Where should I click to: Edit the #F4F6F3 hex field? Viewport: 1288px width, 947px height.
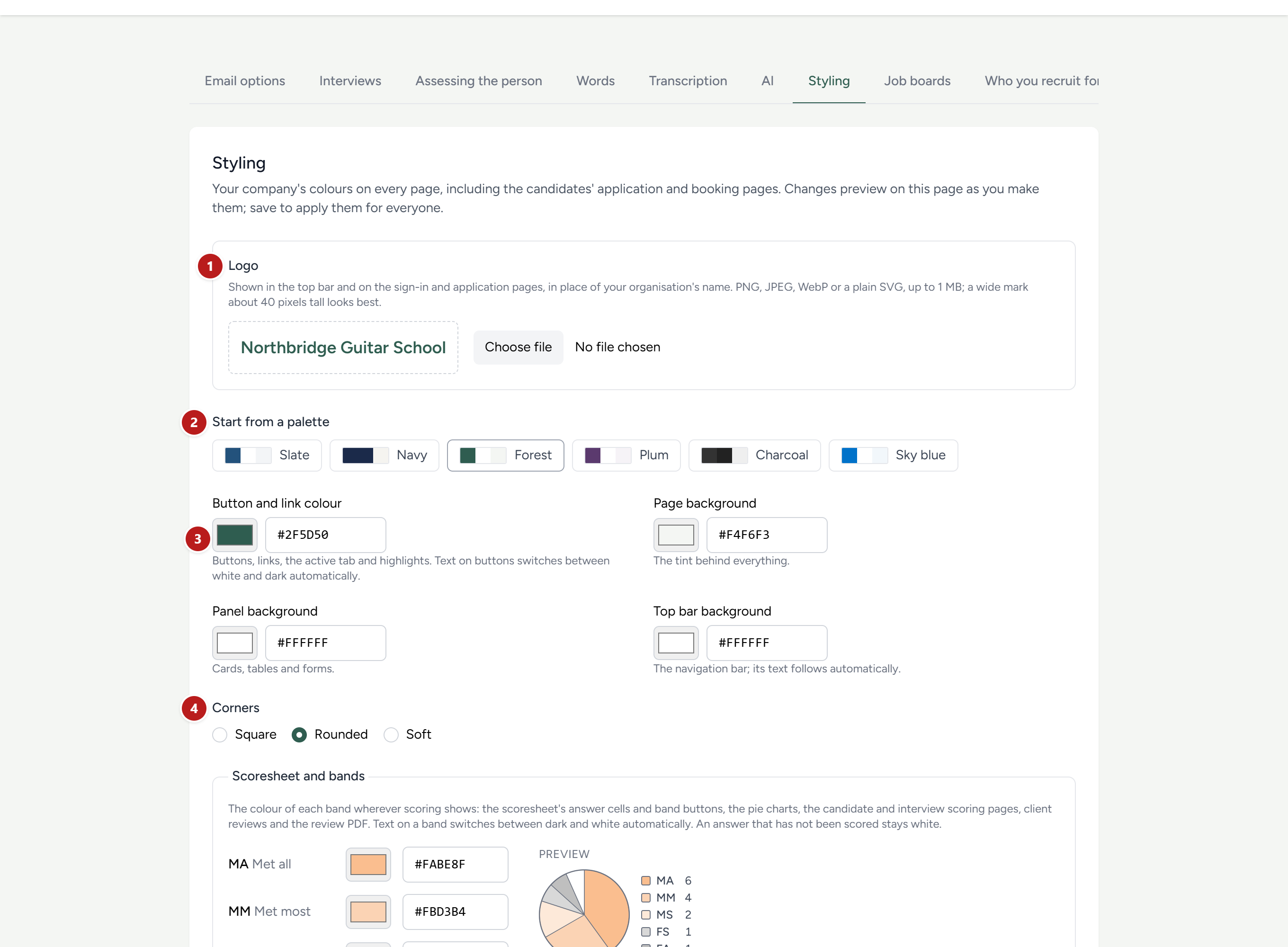click(x=767, y=535)
